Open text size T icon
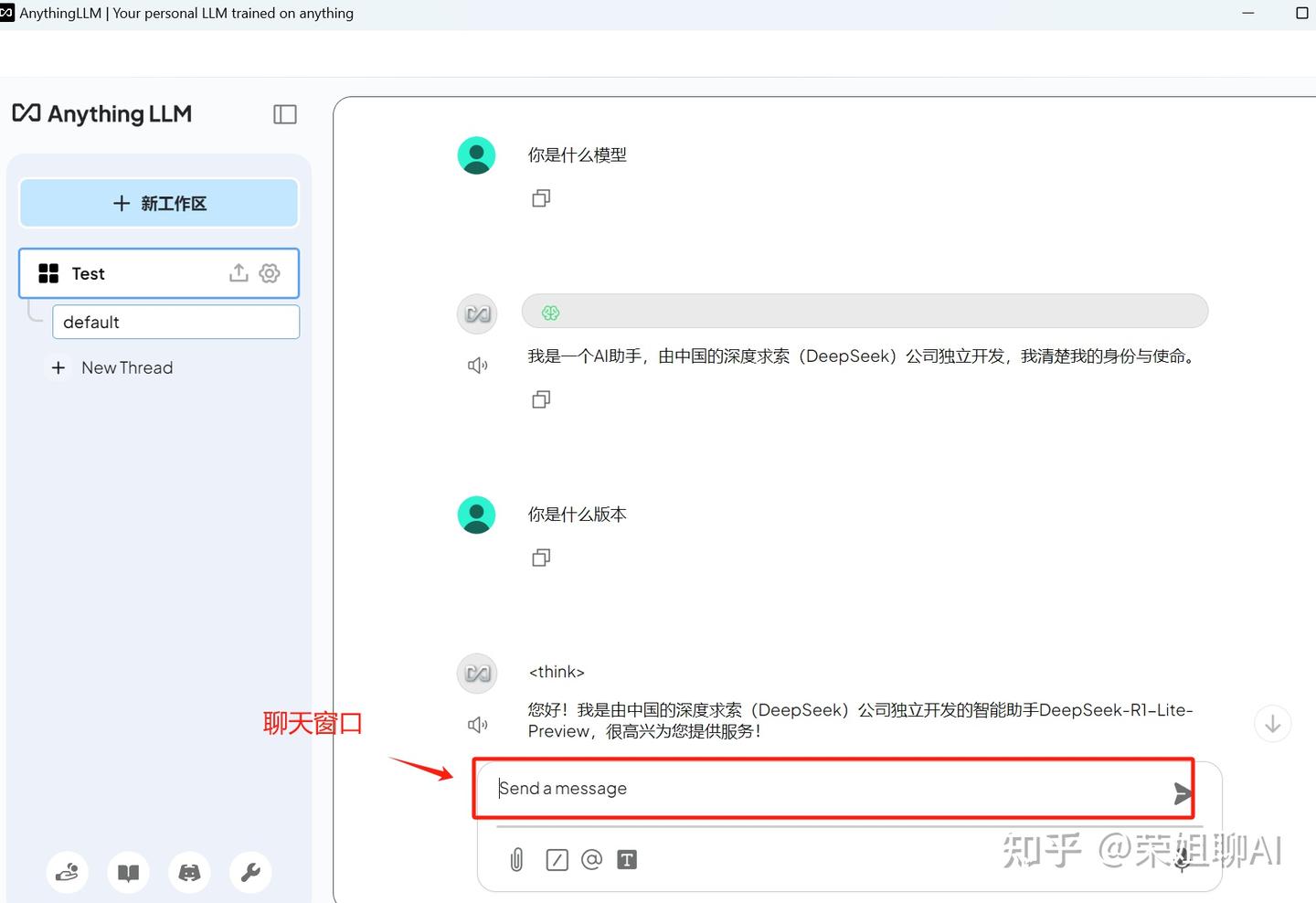Viewport: 1316px width, 903px height. [627, 859]
